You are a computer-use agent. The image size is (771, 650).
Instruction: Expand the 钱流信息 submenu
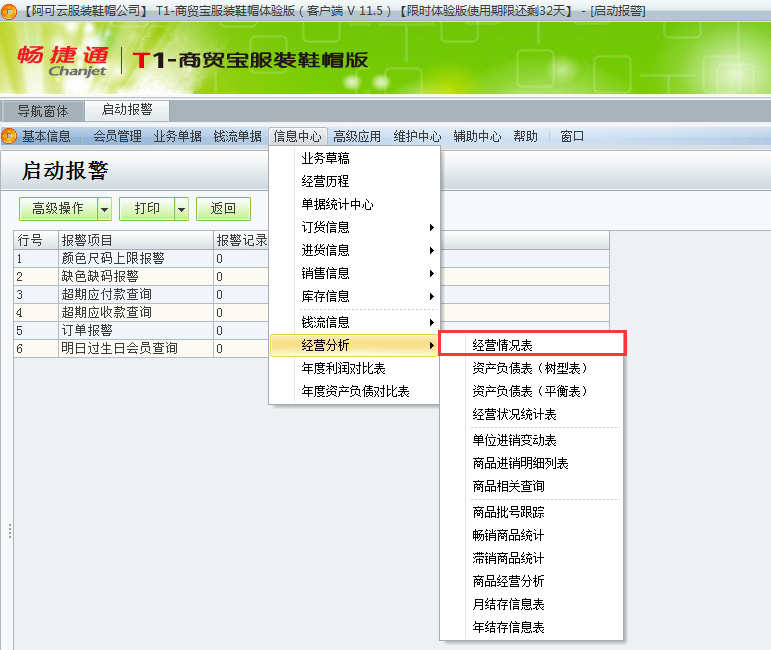[x=431, y=323]
